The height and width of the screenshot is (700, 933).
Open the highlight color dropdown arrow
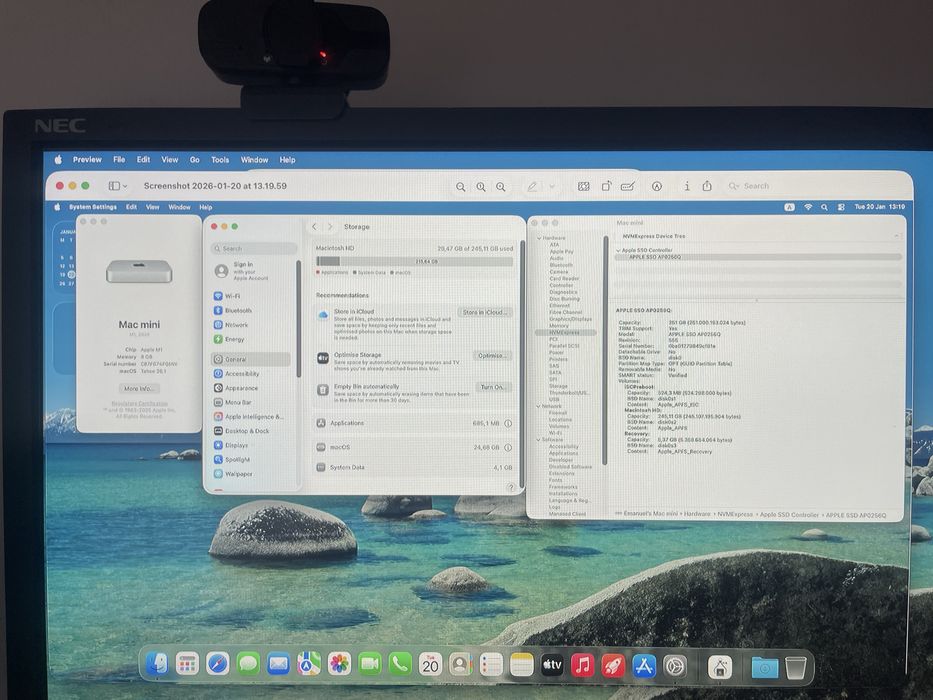pos(552,187)
